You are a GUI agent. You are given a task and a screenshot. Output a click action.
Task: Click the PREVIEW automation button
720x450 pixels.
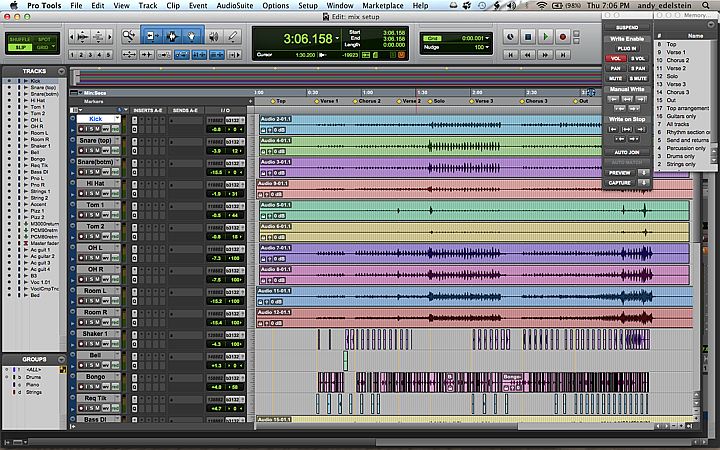(x=620, y=173)
